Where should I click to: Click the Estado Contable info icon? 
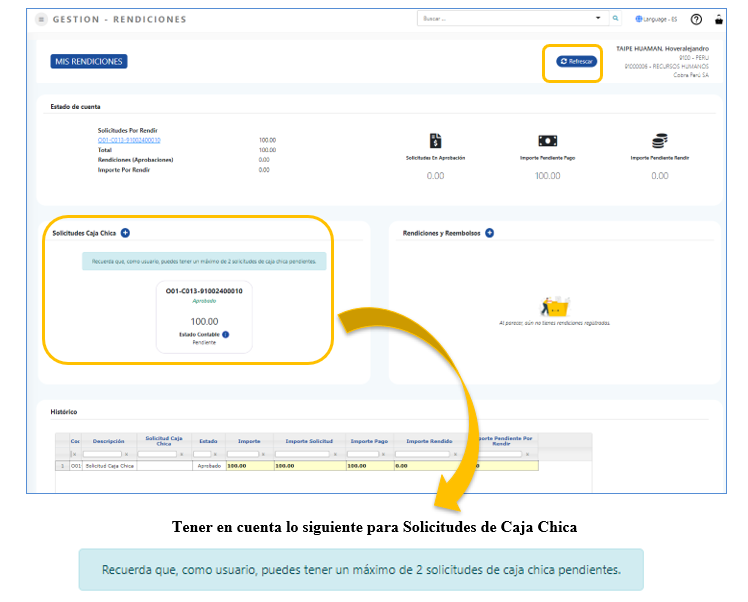pyautogui.click(x=226, y=334)
